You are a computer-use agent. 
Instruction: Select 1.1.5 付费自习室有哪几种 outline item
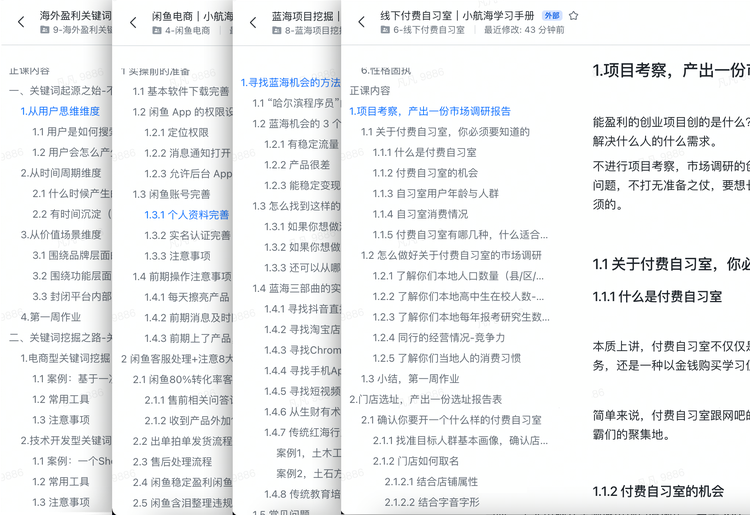point(460,235)
